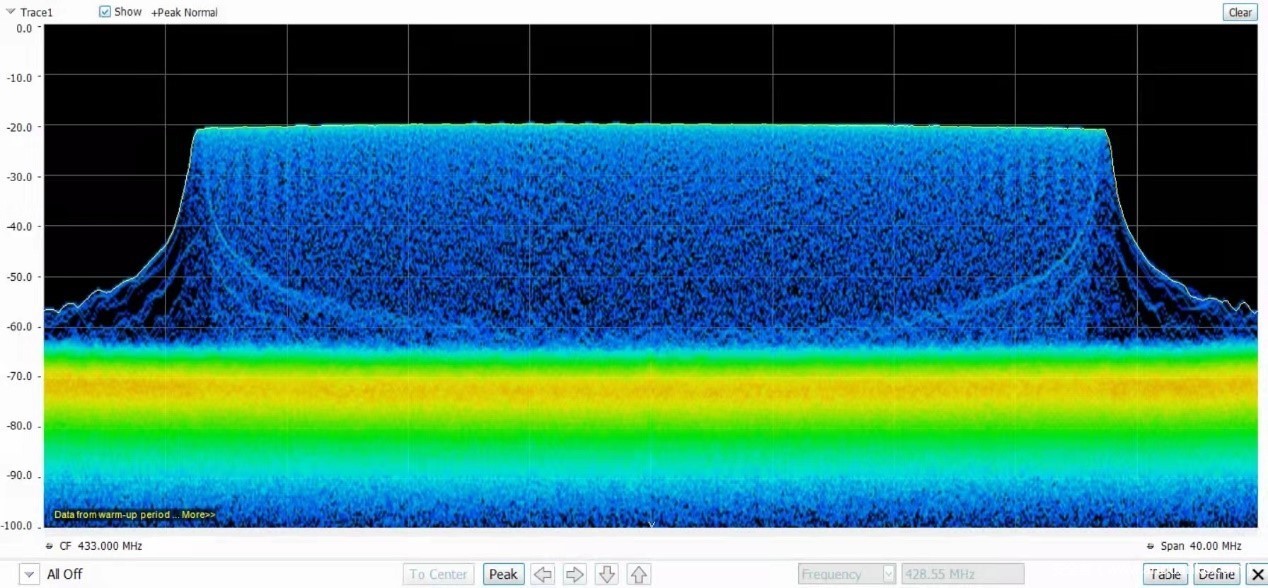Move marker to next peak left
This screenshot has height=588, width=1268.
pos(543,574)
